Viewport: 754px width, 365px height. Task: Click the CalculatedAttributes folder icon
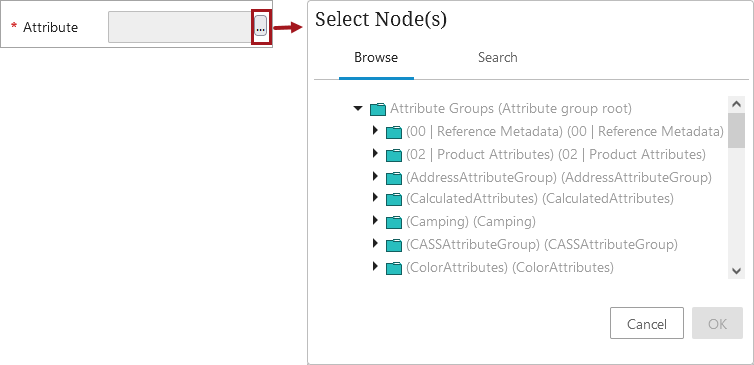point(394,199)
